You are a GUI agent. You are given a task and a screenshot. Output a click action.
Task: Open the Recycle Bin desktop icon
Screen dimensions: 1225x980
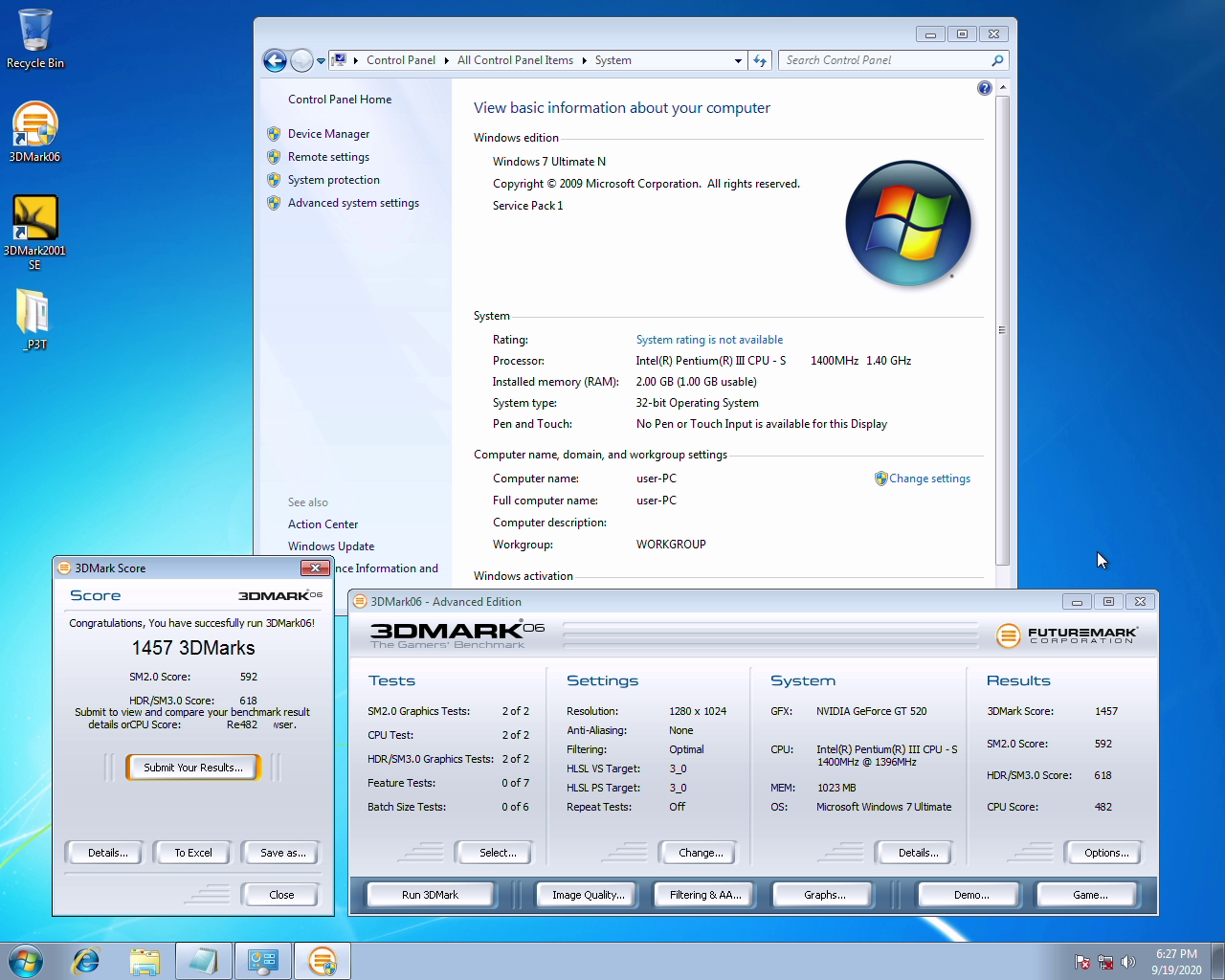(35, 38)
